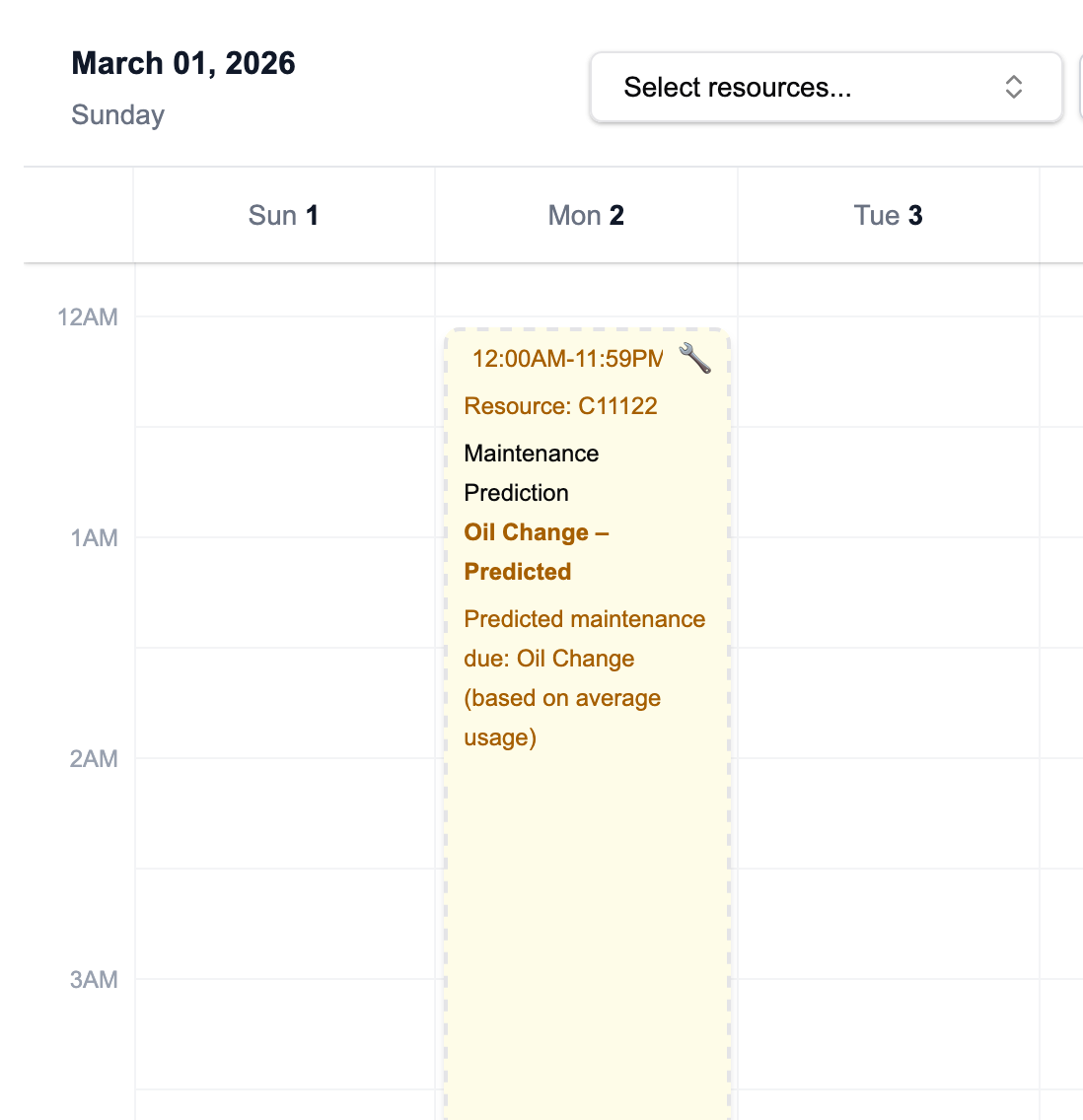Click the predicted maintenance description text

point(584,677)
